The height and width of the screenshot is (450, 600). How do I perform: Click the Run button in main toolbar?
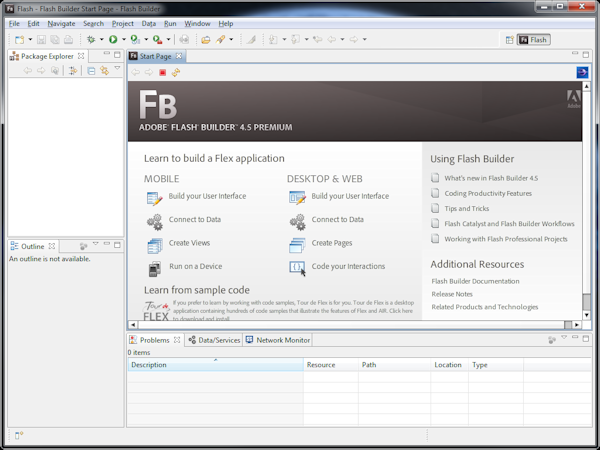tap(113, 40)
